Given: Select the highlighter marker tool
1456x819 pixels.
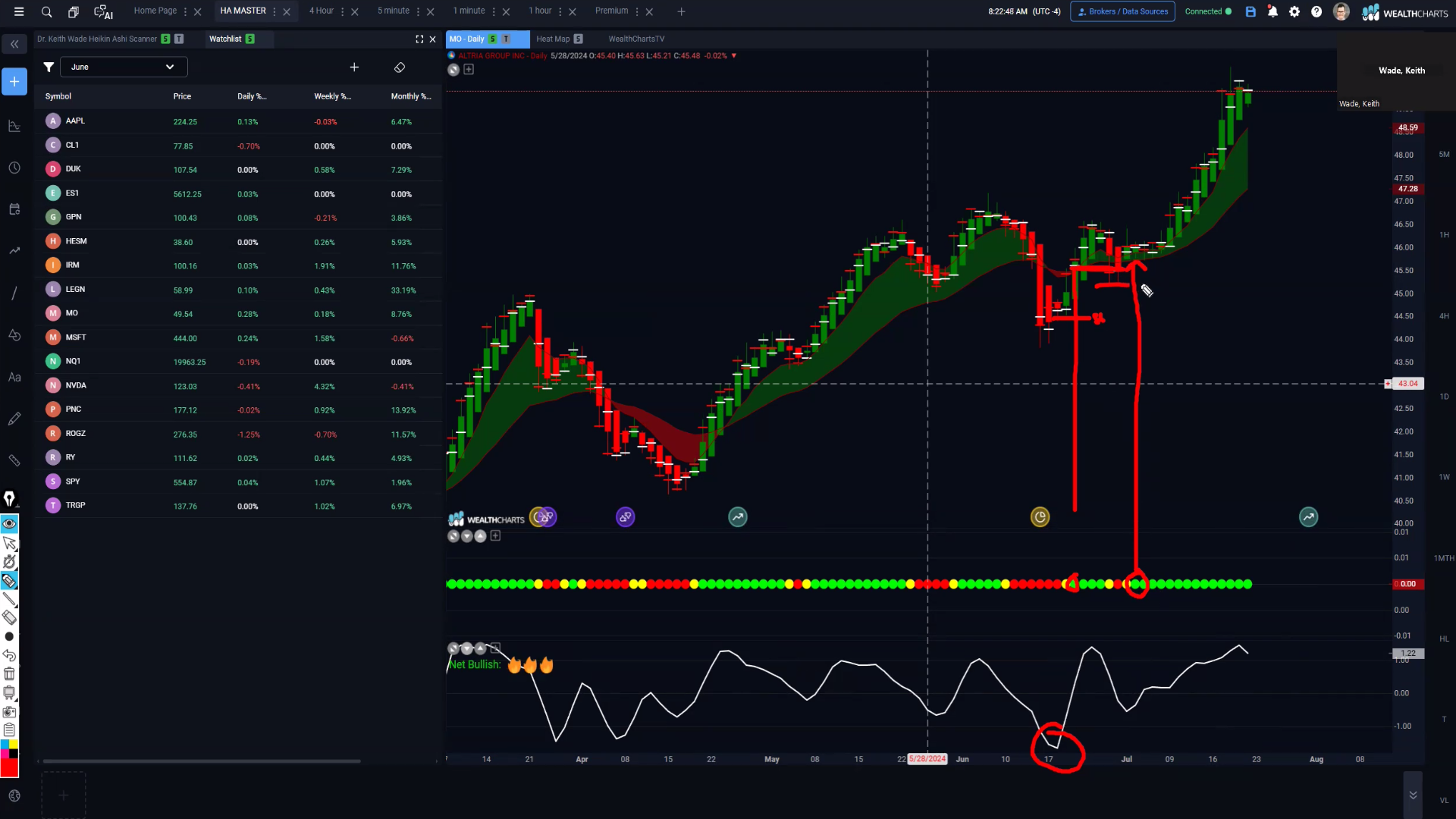Looking at the screenshot, I should pos(9,582).
